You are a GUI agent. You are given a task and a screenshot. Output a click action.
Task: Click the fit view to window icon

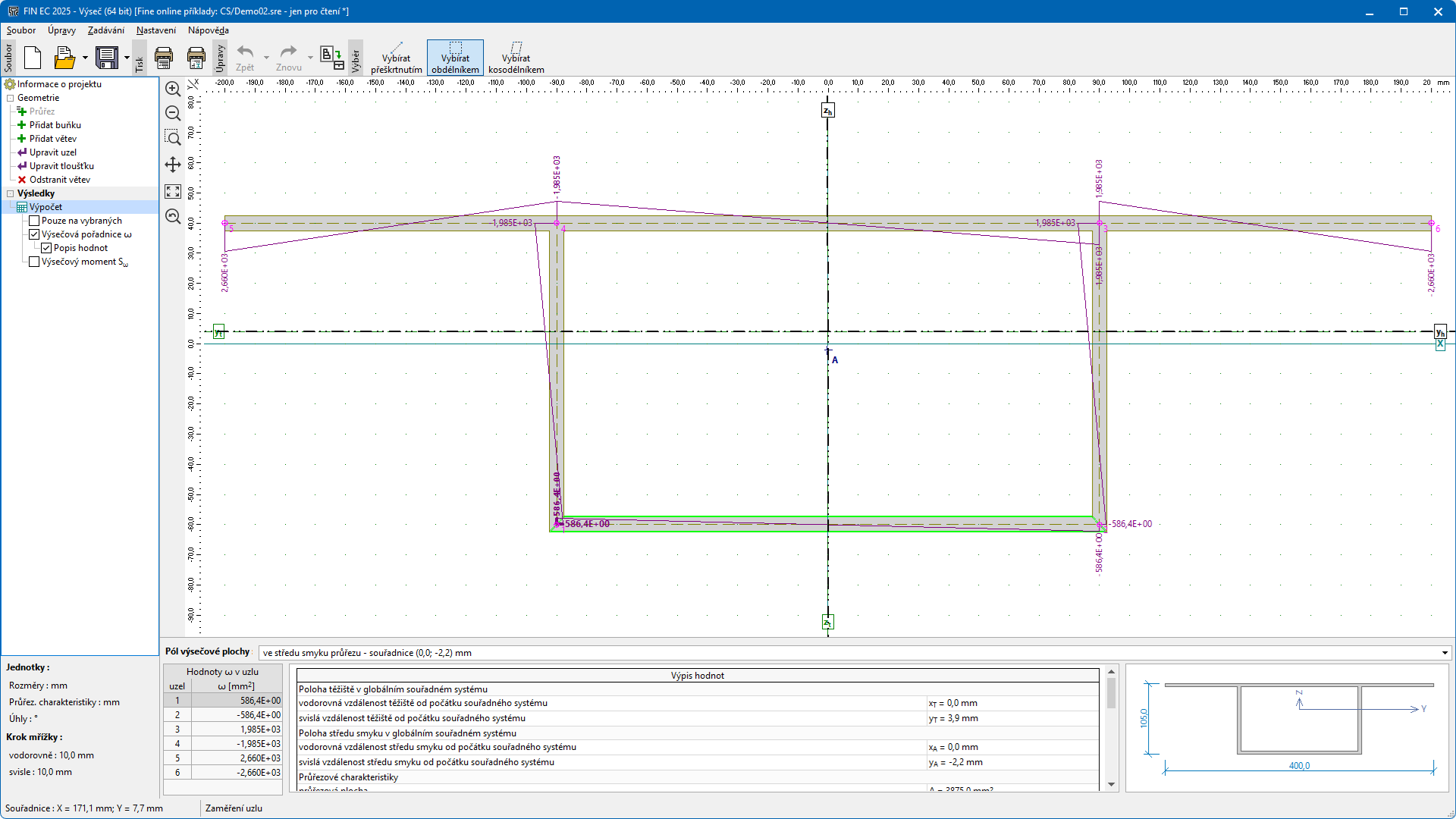point(173,192)
